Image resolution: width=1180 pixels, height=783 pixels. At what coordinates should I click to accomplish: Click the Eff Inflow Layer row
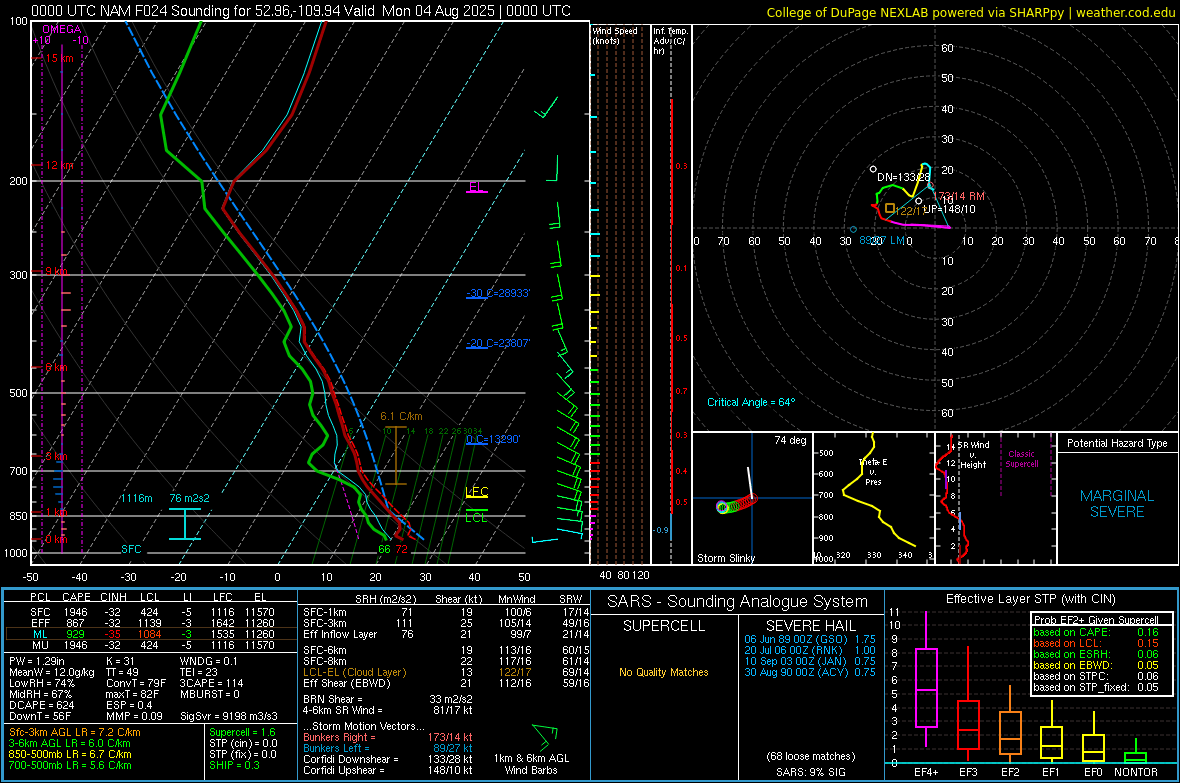coord(445,634)
